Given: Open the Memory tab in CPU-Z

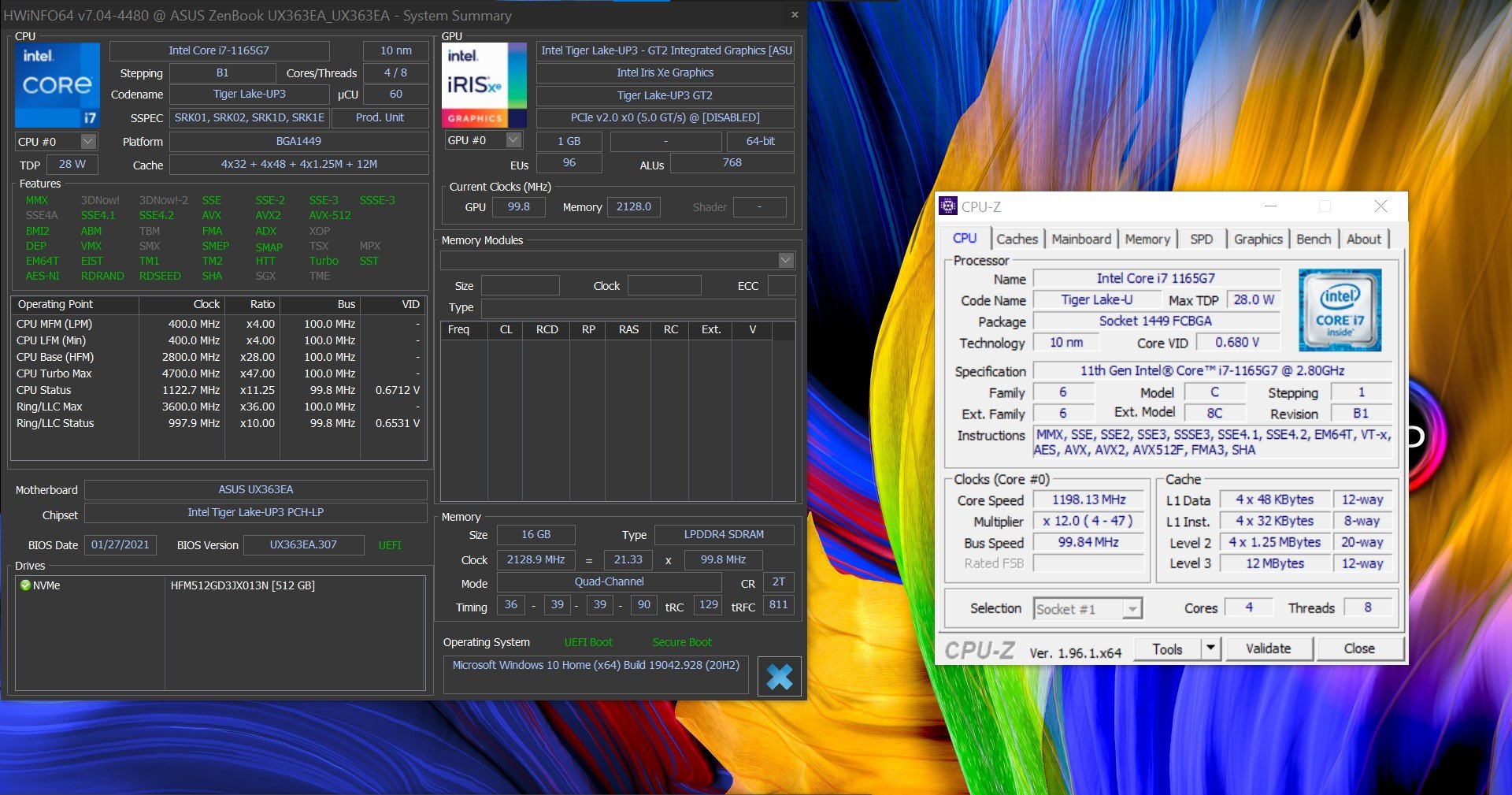Looking at the screenshot, I should coord(1147,239).
